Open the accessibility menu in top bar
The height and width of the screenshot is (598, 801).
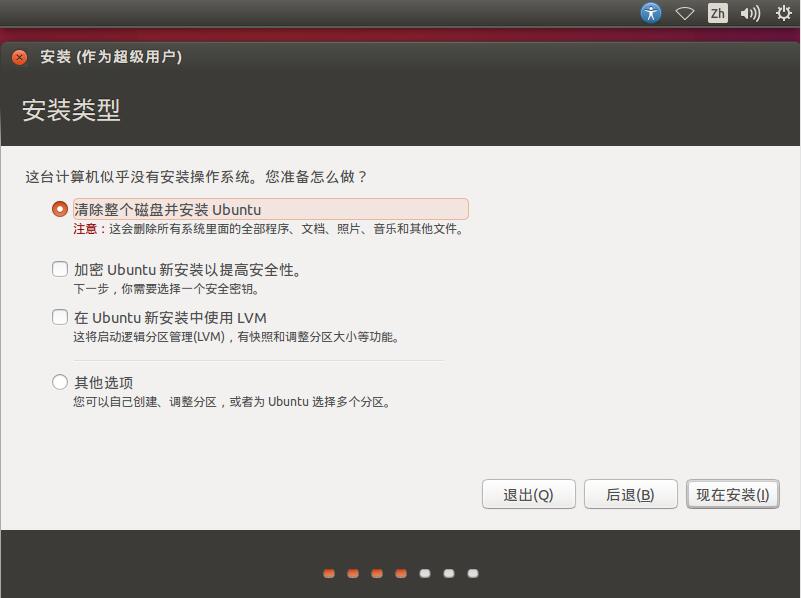pyautogui.click(x=651, y=13)
